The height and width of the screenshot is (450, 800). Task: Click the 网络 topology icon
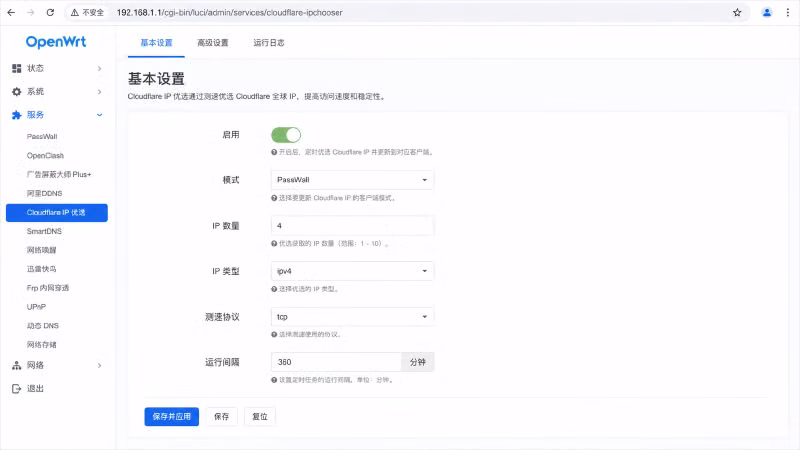point(16,365)
